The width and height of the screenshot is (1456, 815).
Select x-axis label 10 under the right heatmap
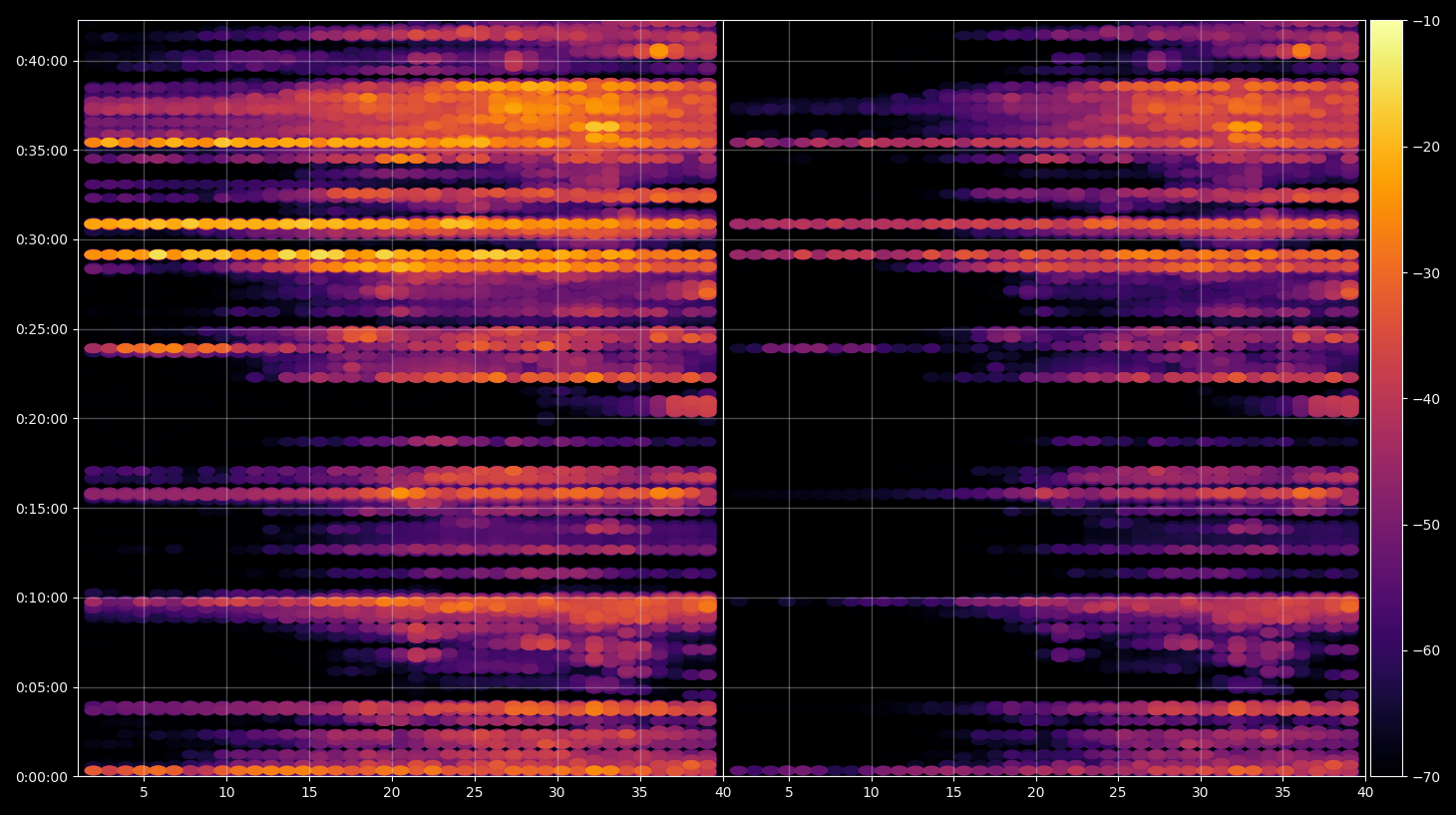871,793
